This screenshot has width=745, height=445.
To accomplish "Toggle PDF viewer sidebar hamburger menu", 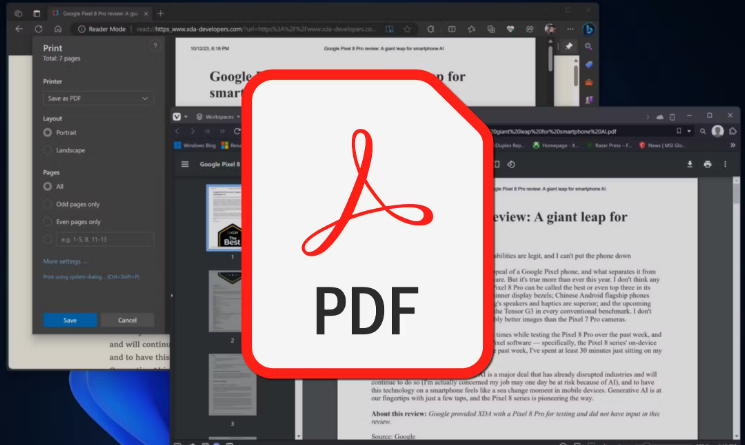I will (x=185, y=164).
